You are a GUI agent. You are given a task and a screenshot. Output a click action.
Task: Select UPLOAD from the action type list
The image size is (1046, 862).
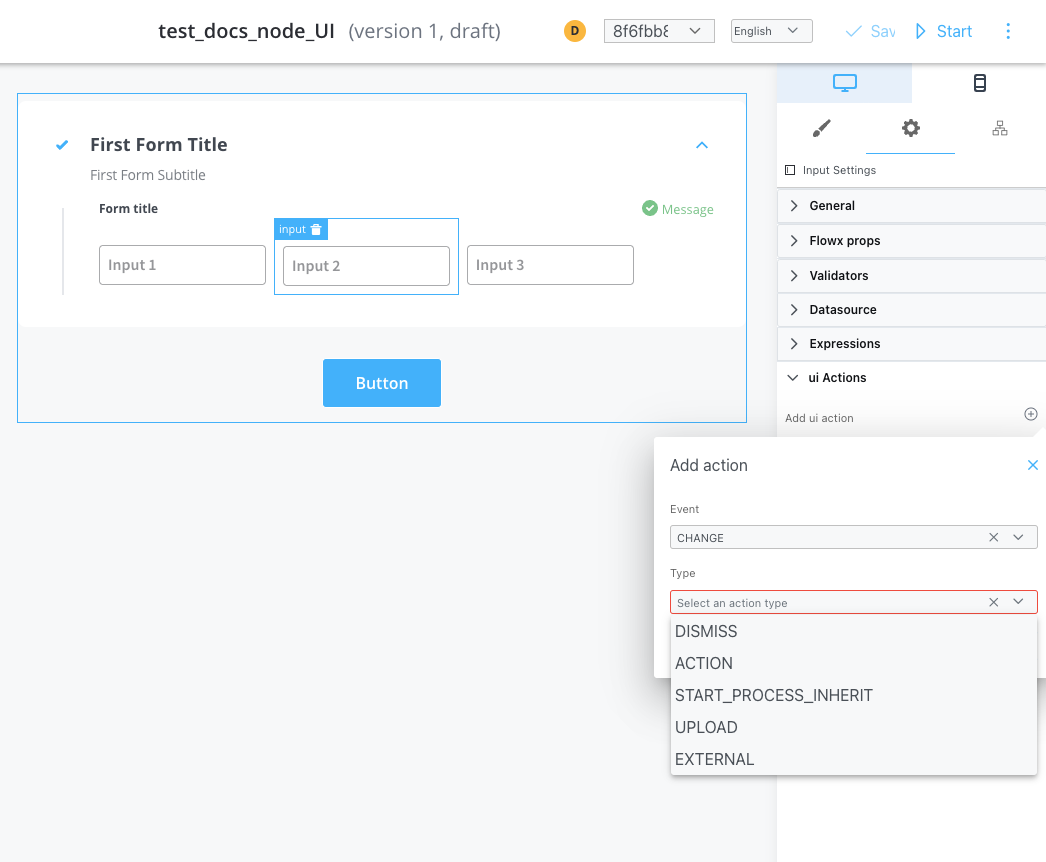706,727
